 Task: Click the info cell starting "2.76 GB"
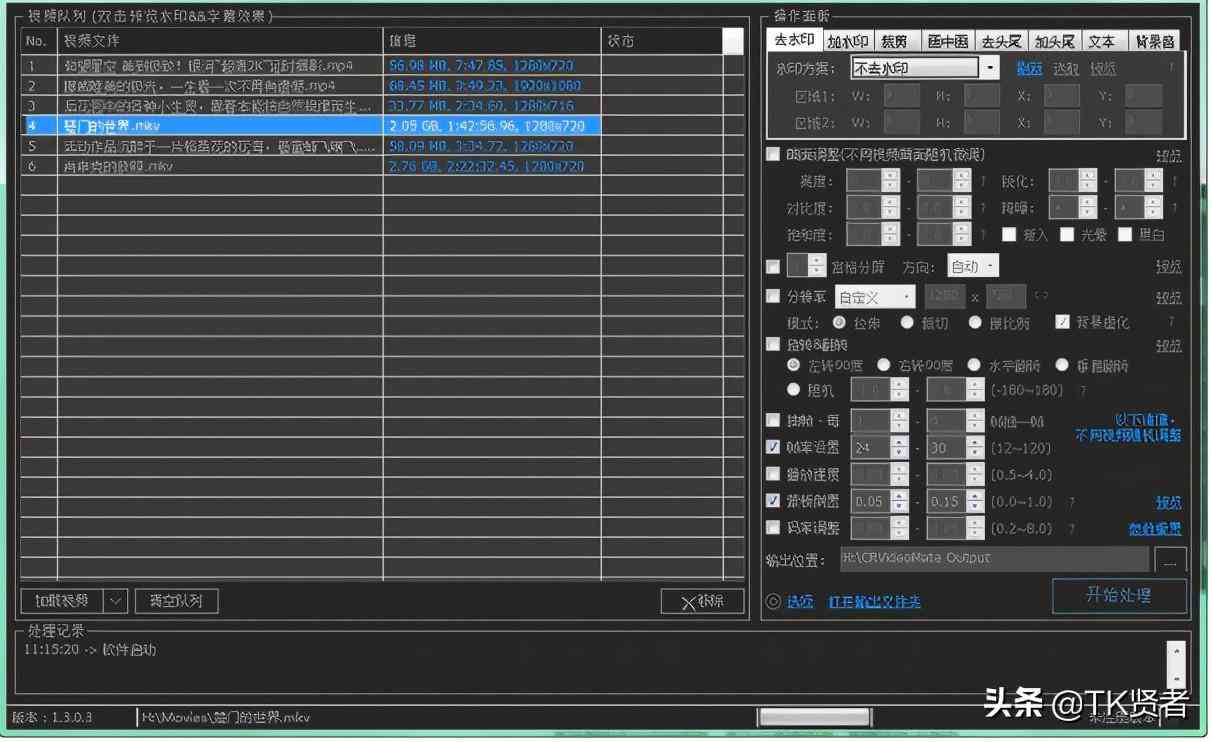[x=492, y=166]
